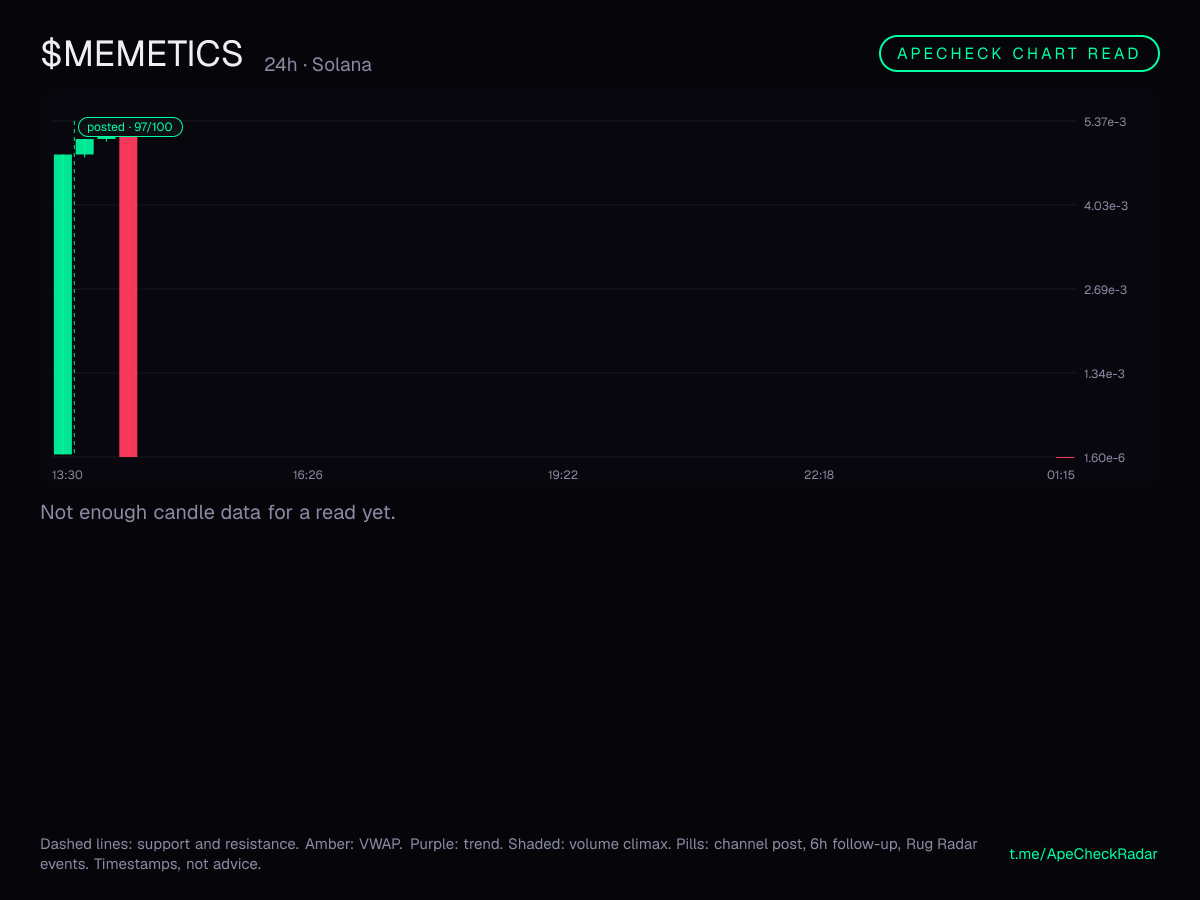Click the $MEMETICS token title
The height and width of the screenshot is (900, 1200).
pyautogui.click(x=141, y=53)
